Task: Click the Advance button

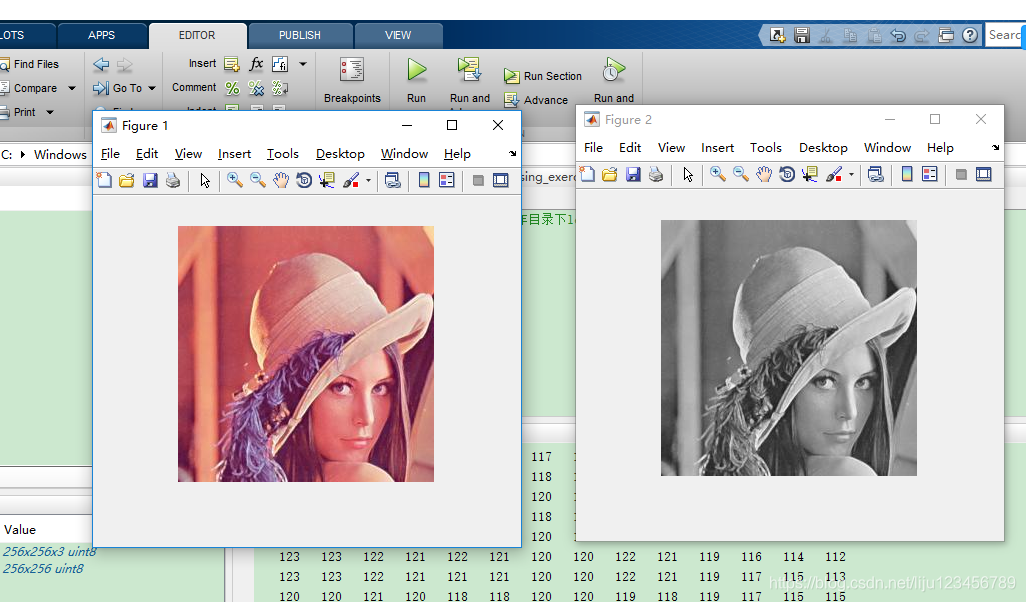Action: point(537,100)
